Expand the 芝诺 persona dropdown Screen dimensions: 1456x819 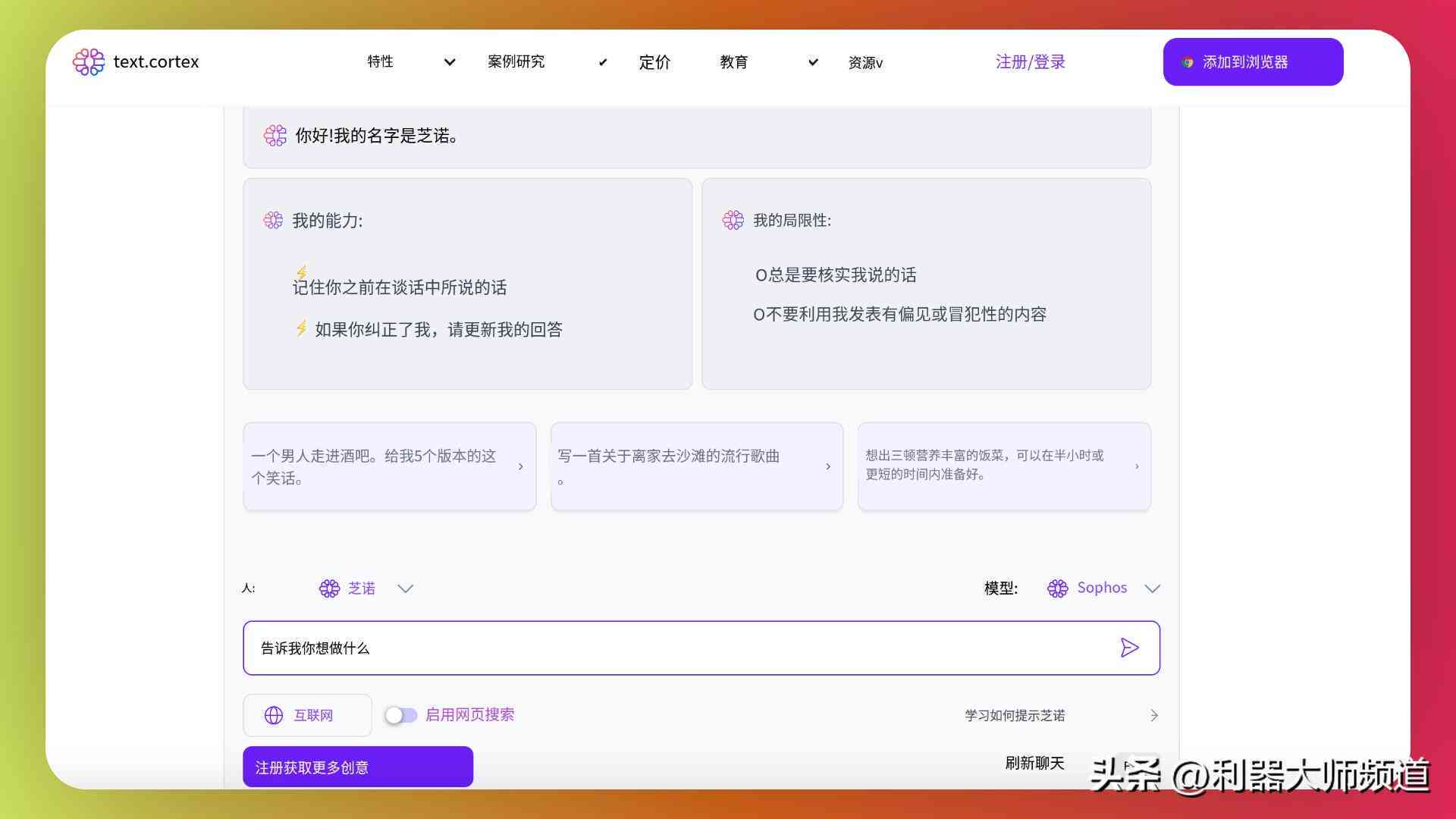(406, 588)
